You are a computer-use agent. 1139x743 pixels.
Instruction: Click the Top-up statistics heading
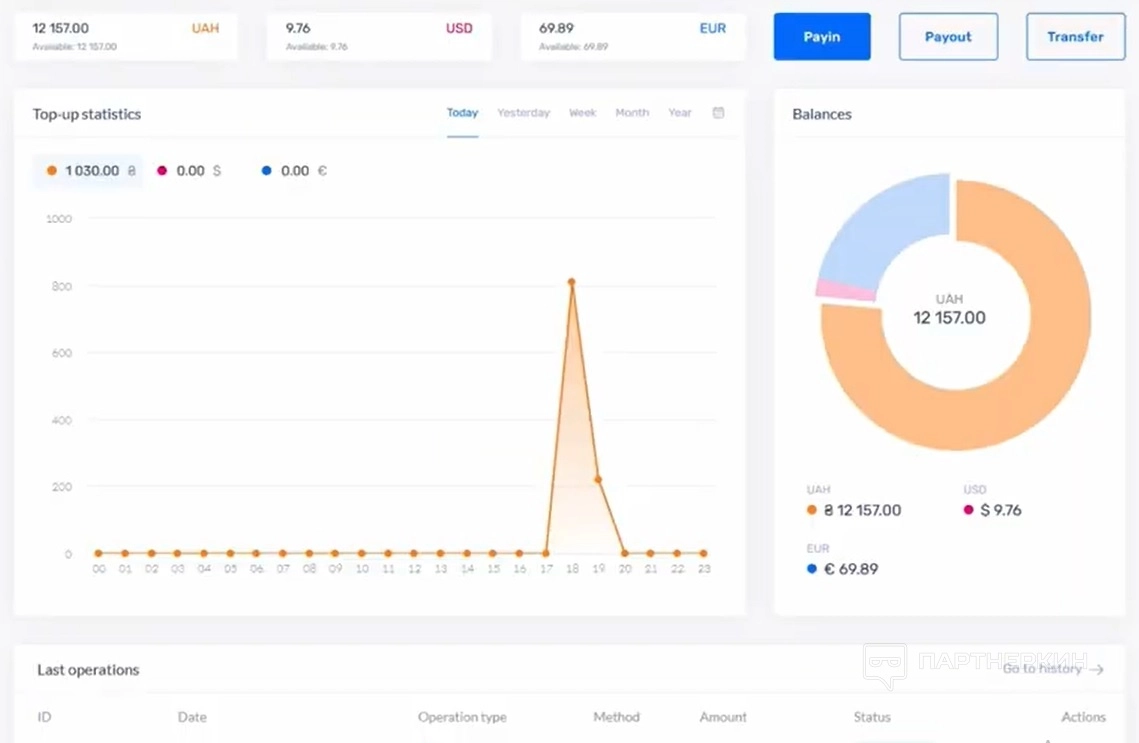tap(86, 114)
